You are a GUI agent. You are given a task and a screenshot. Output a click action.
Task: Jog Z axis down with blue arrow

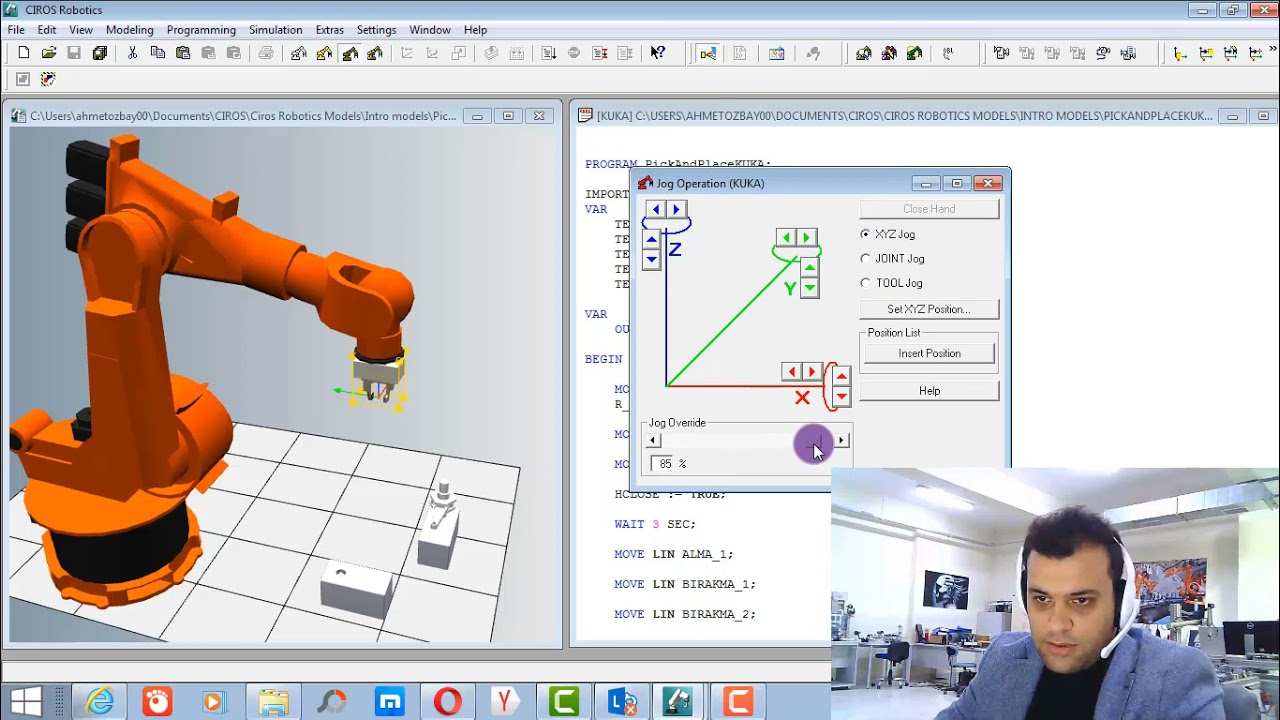click(x=651, y=259)
